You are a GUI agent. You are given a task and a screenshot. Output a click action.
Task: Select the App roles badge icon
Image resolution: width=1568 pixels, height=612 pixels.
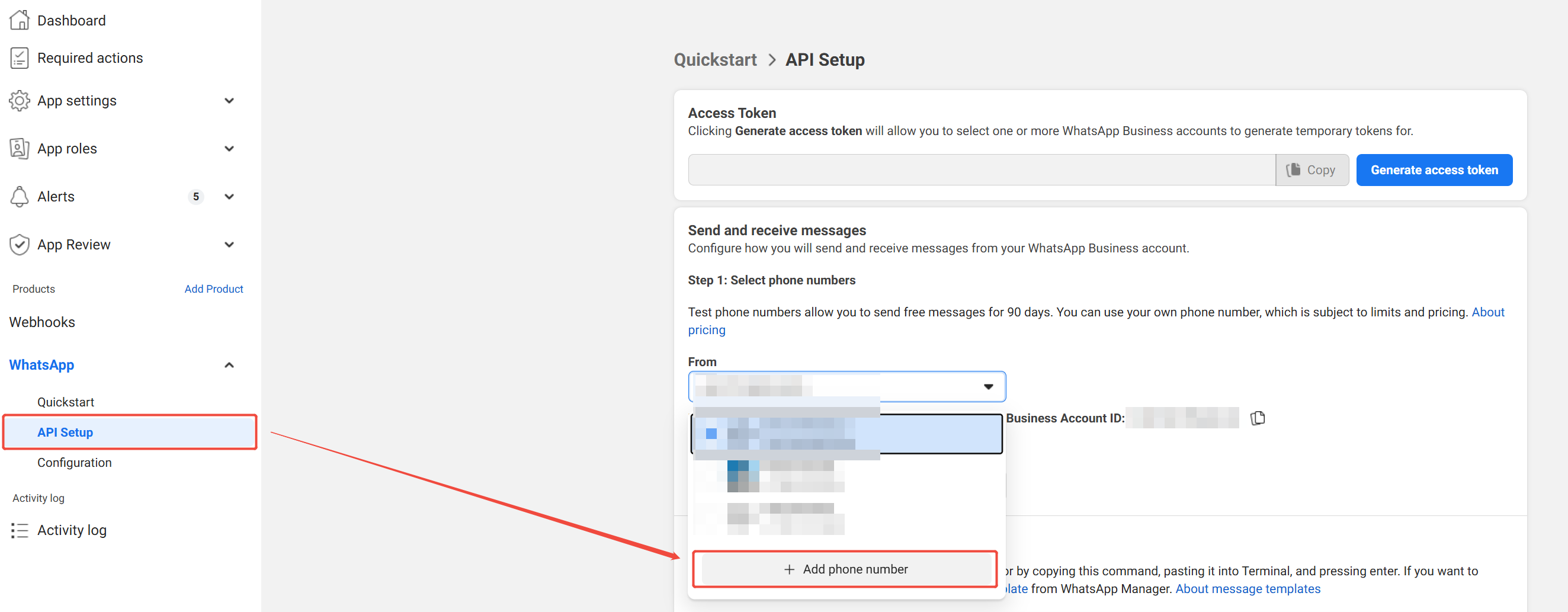(20, 148)
